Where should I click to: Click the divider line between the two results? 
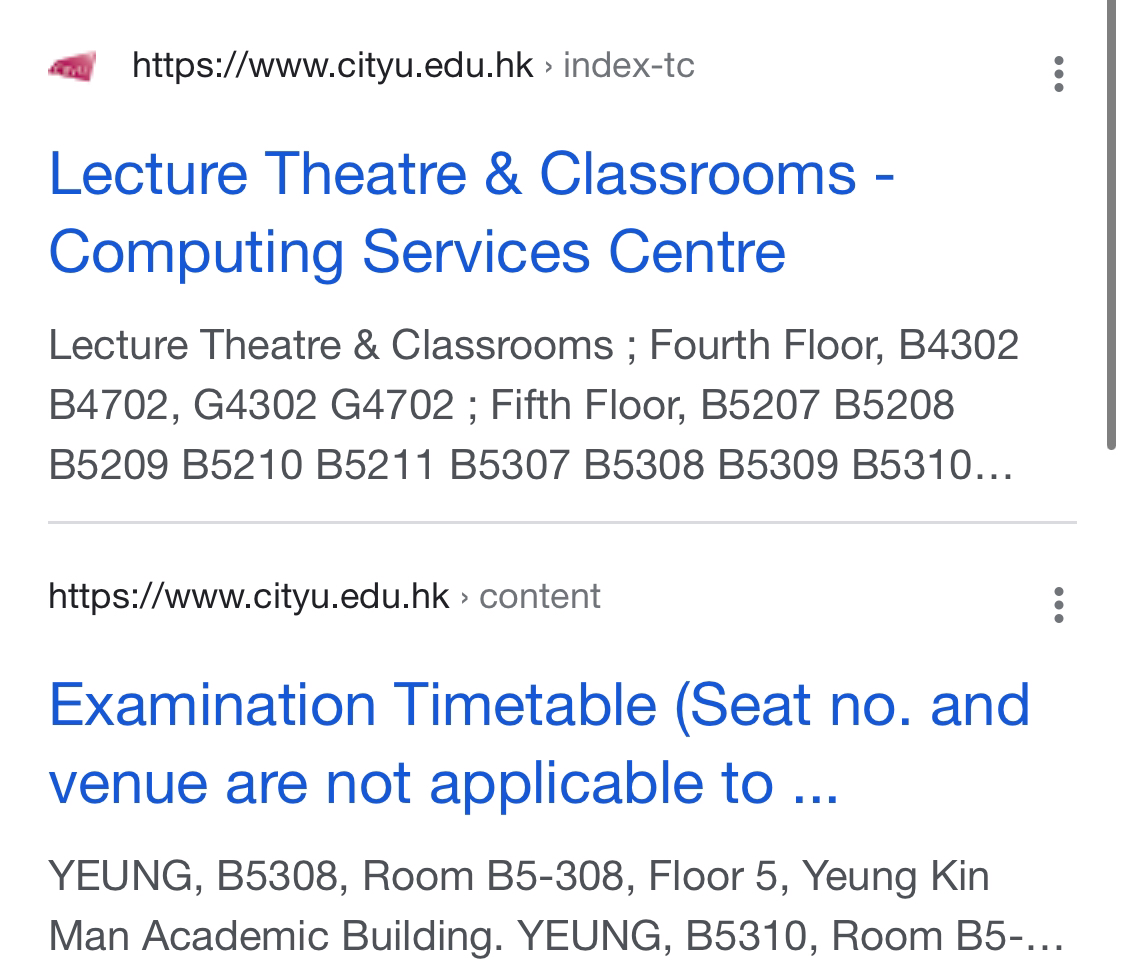click(x=562, y=522)
